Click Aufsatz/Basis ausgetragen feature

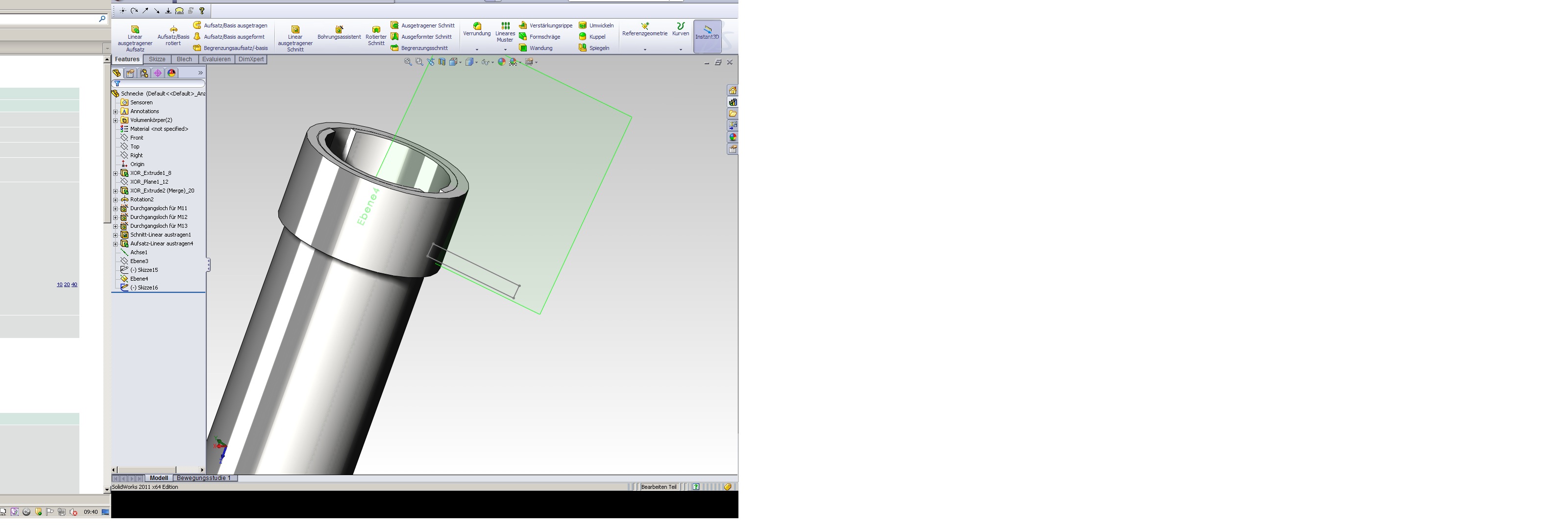[230, 25]
